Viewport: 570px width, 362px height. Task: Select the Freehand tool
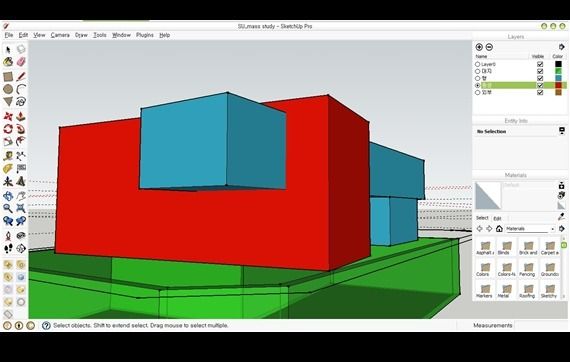(x=21, y=101)
